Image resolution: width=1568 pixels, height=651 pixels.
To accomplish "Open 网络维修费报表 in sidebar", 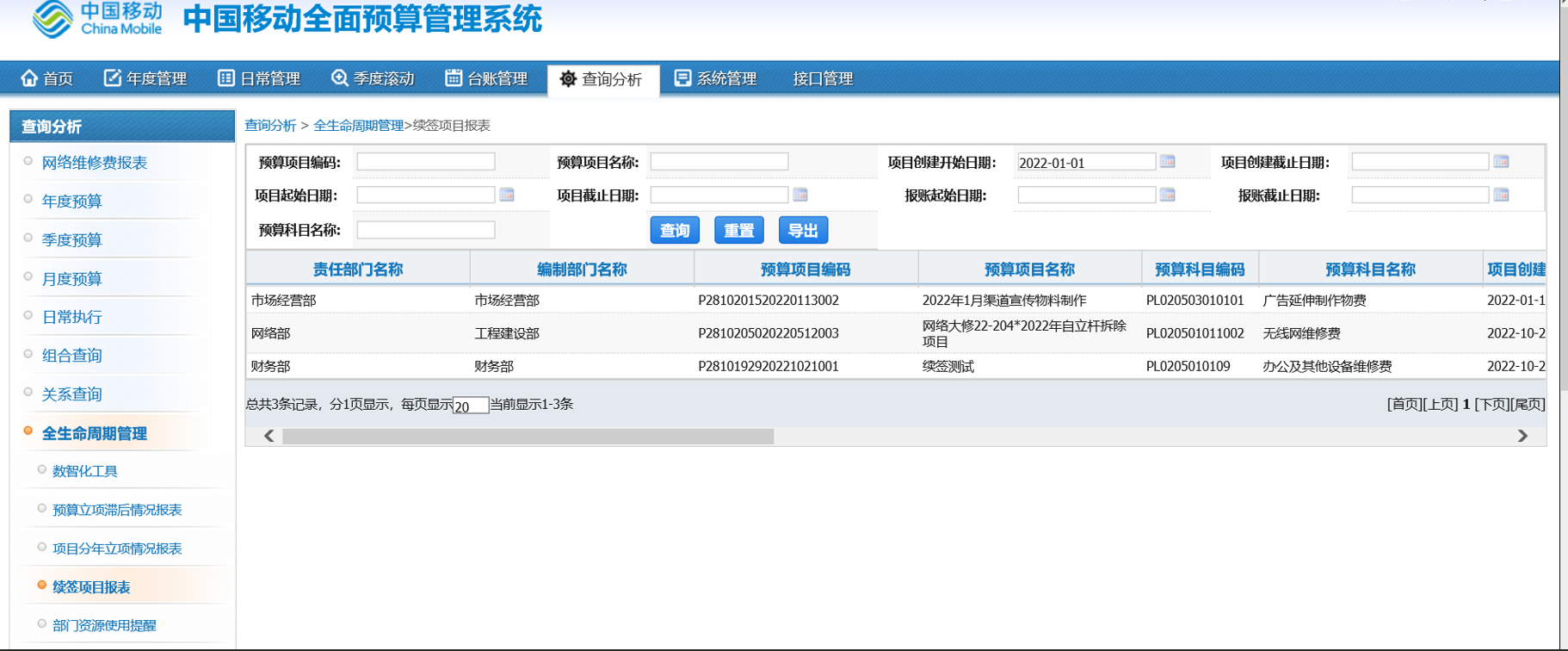I will coord(95,163).
